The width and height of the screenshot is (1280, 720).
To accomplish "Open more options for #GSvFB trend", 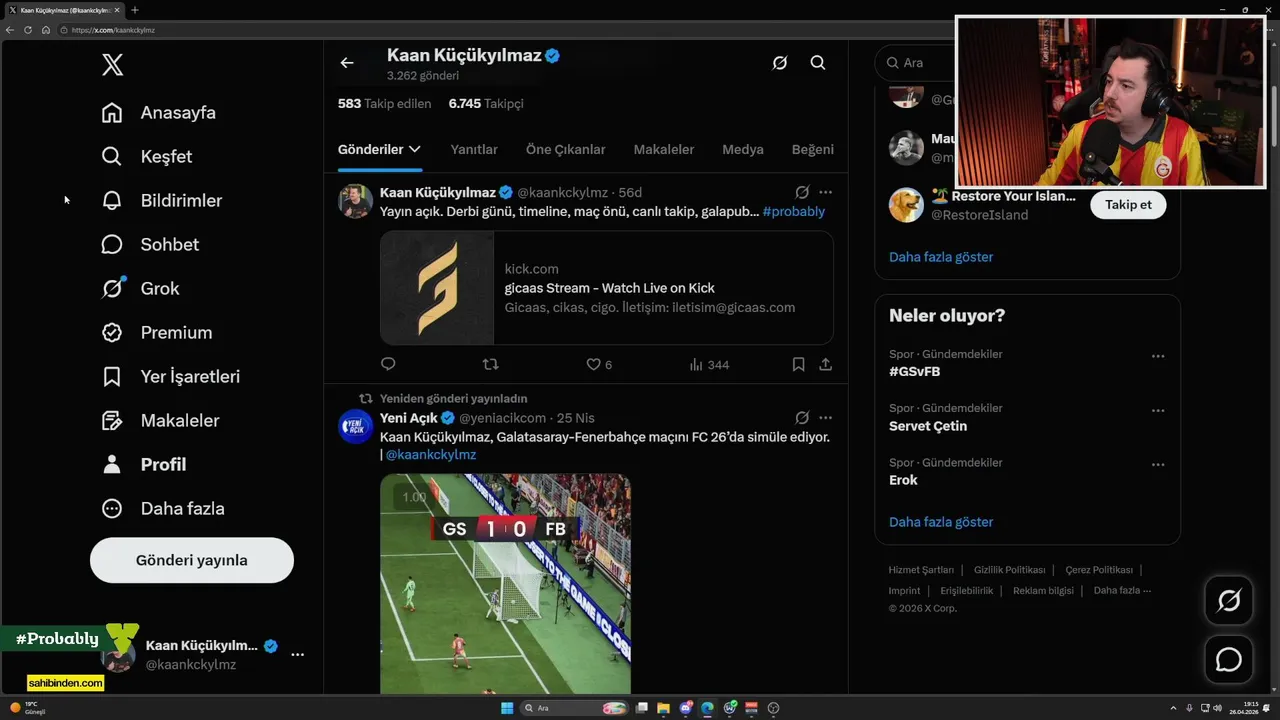I will (1158, 356).
